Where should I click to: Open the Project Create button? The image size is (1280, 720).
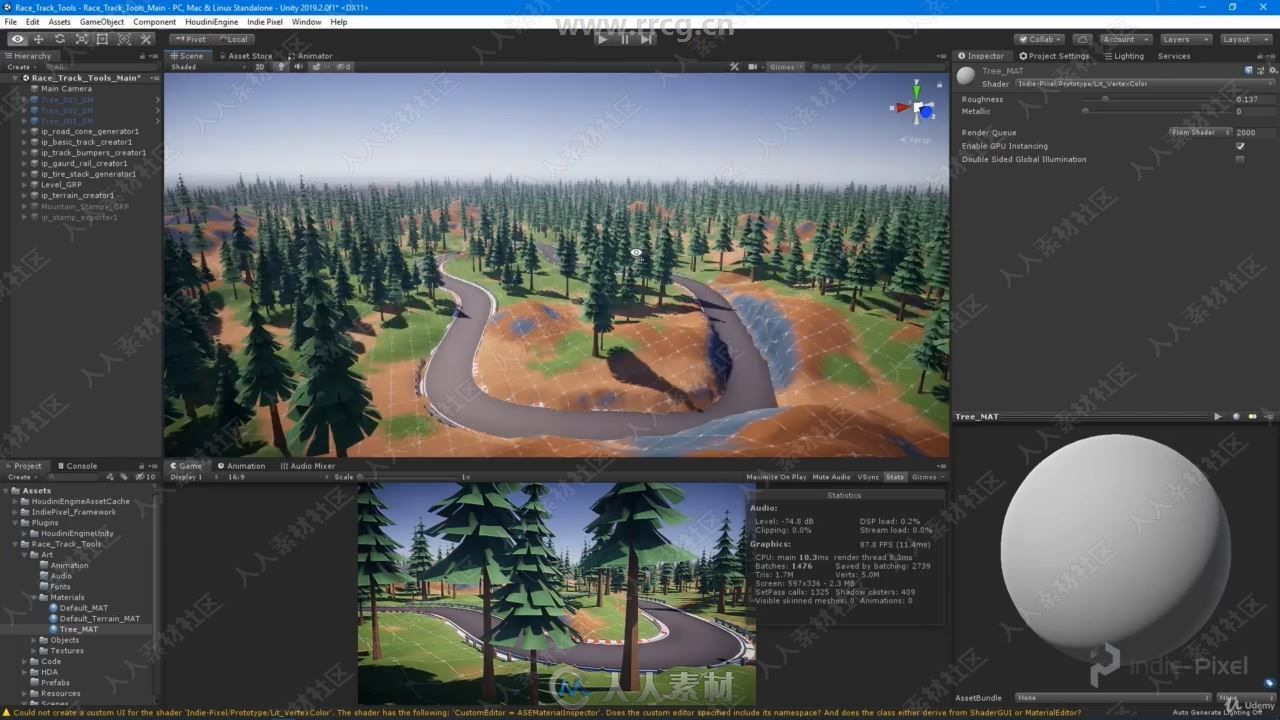(x=20, y=477)
